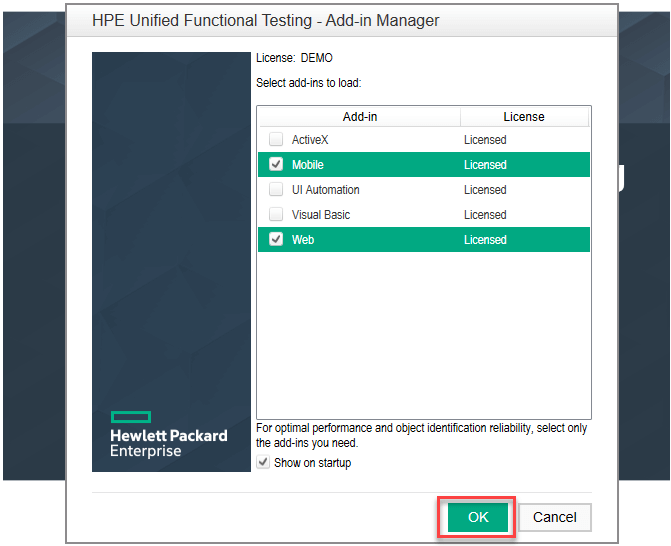Check the ActiveX add-in checkbox
The image size is (671, 546).
coord(276,140)
